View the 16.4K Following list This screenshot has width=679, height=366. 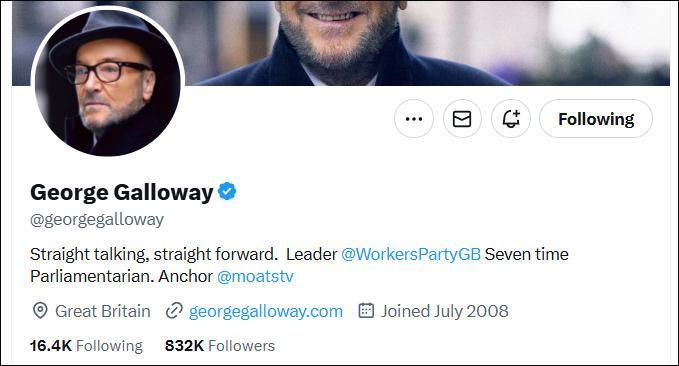tap(86, 346)
